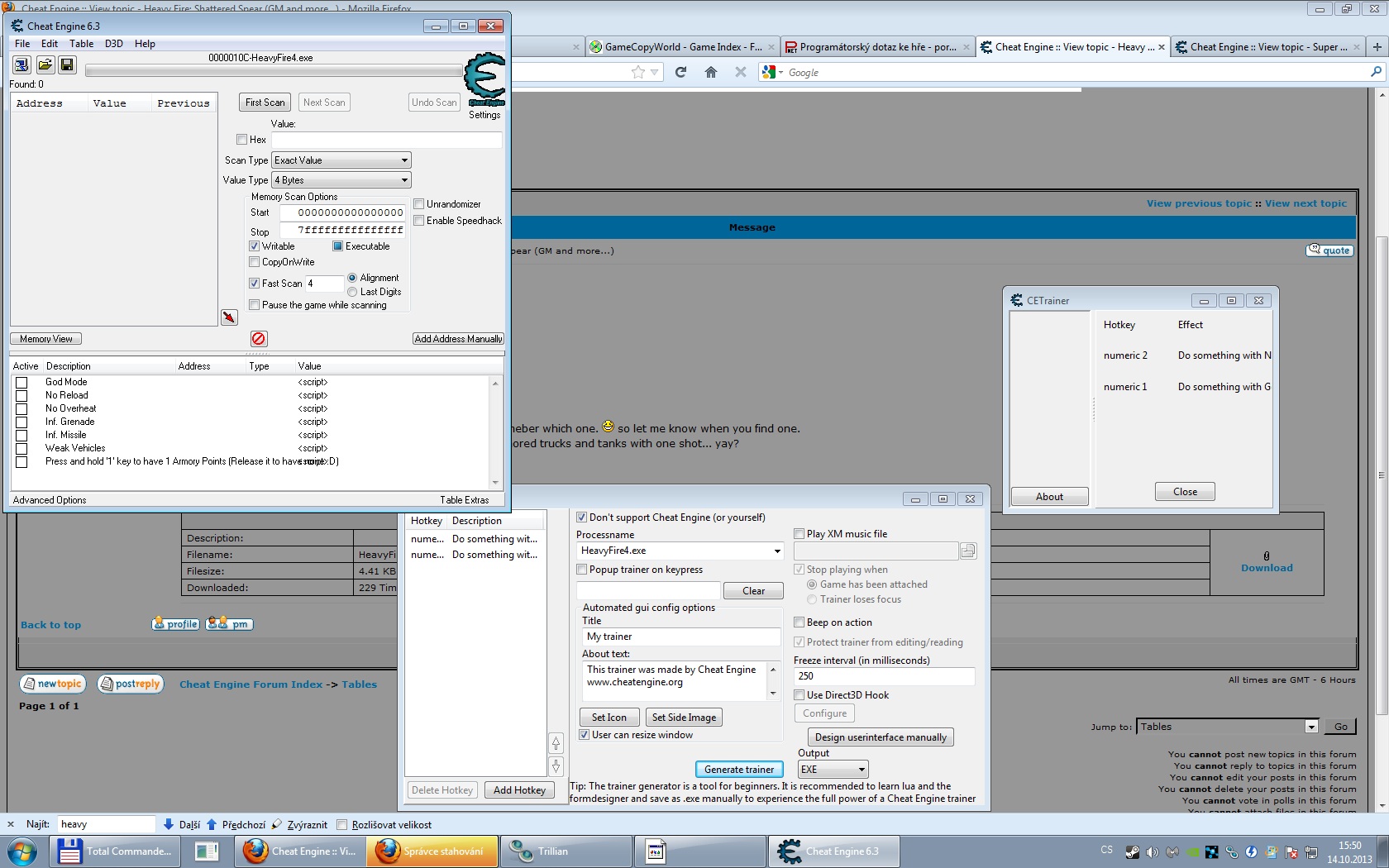Screen dimensions: 1389x868
Task: Open the Output format dropdown
Action: point(833,770)
